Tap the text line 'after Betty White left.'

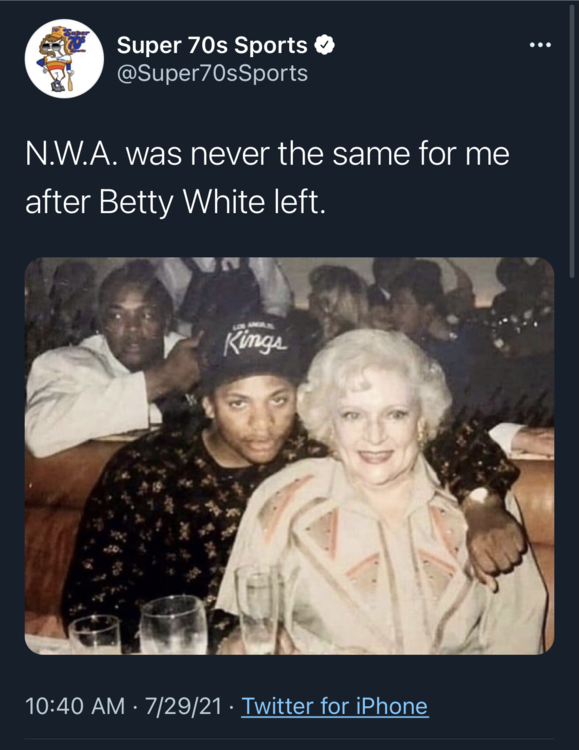pyautogui.click(x=175, y=202)
